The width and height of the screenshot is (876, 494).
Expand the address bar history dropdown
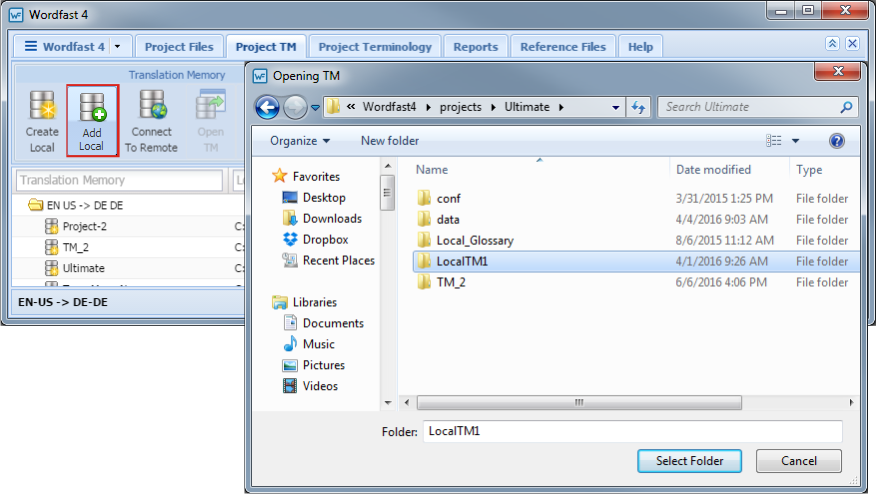tap(615, 107)
